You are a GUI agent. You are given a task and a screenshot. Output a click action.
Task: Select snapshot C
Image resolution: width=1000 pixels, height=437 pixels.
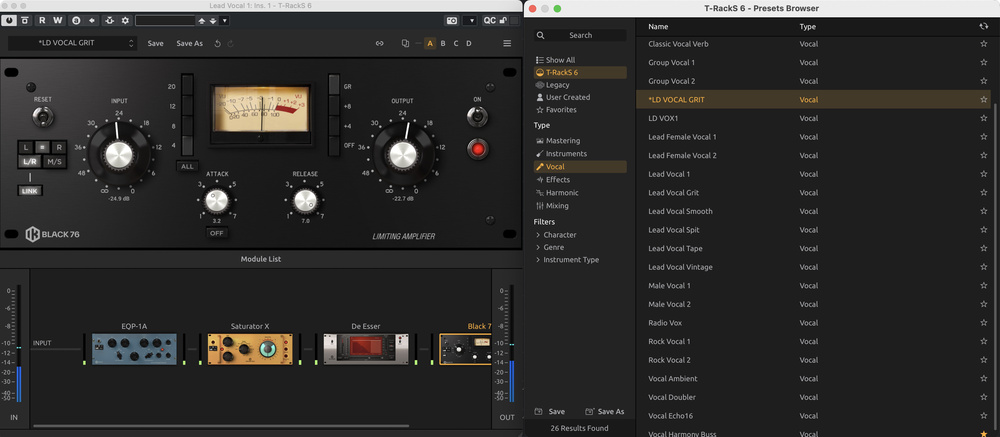click(x=455, y=43)
